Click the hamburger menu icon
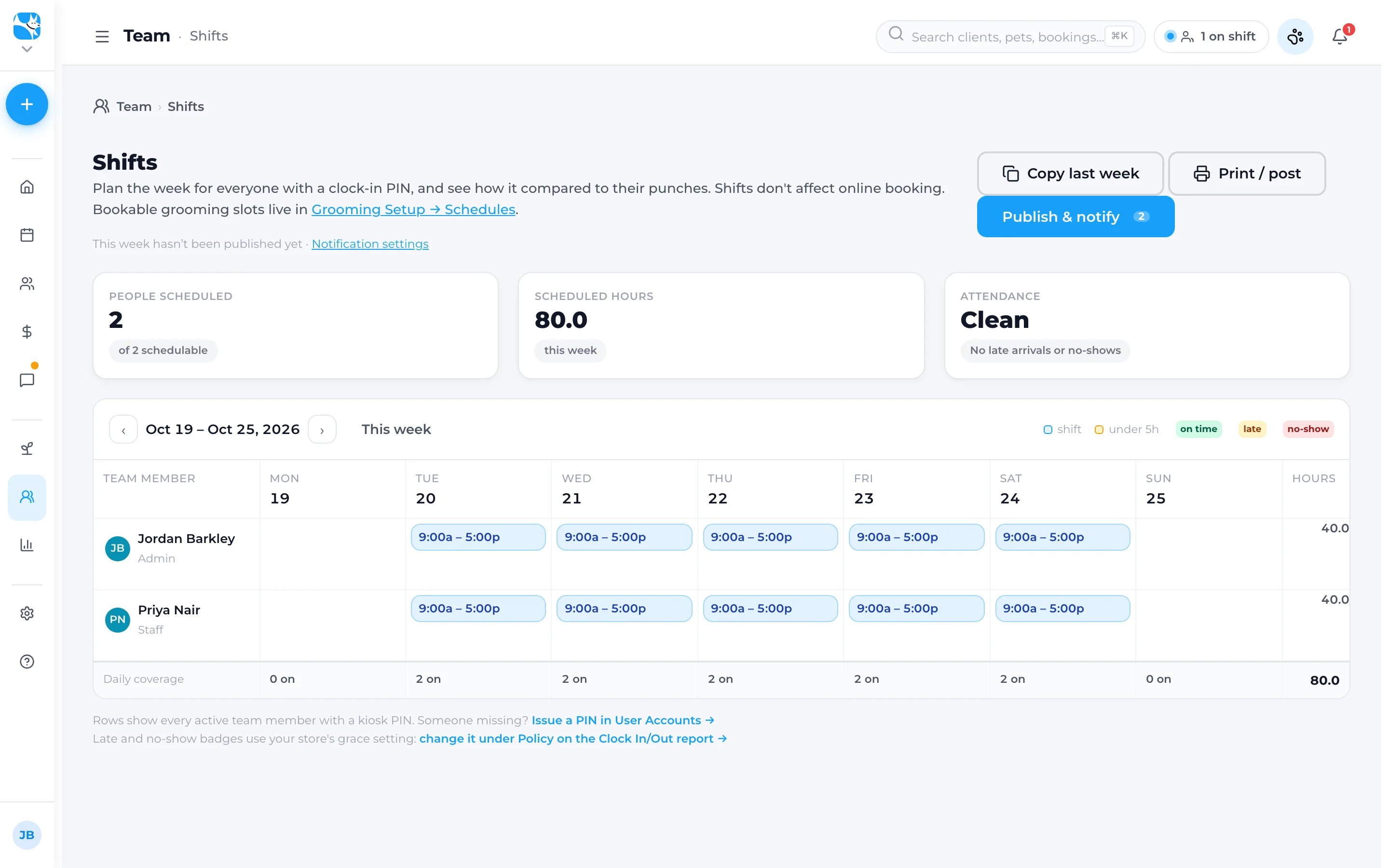 click(102, 36)
